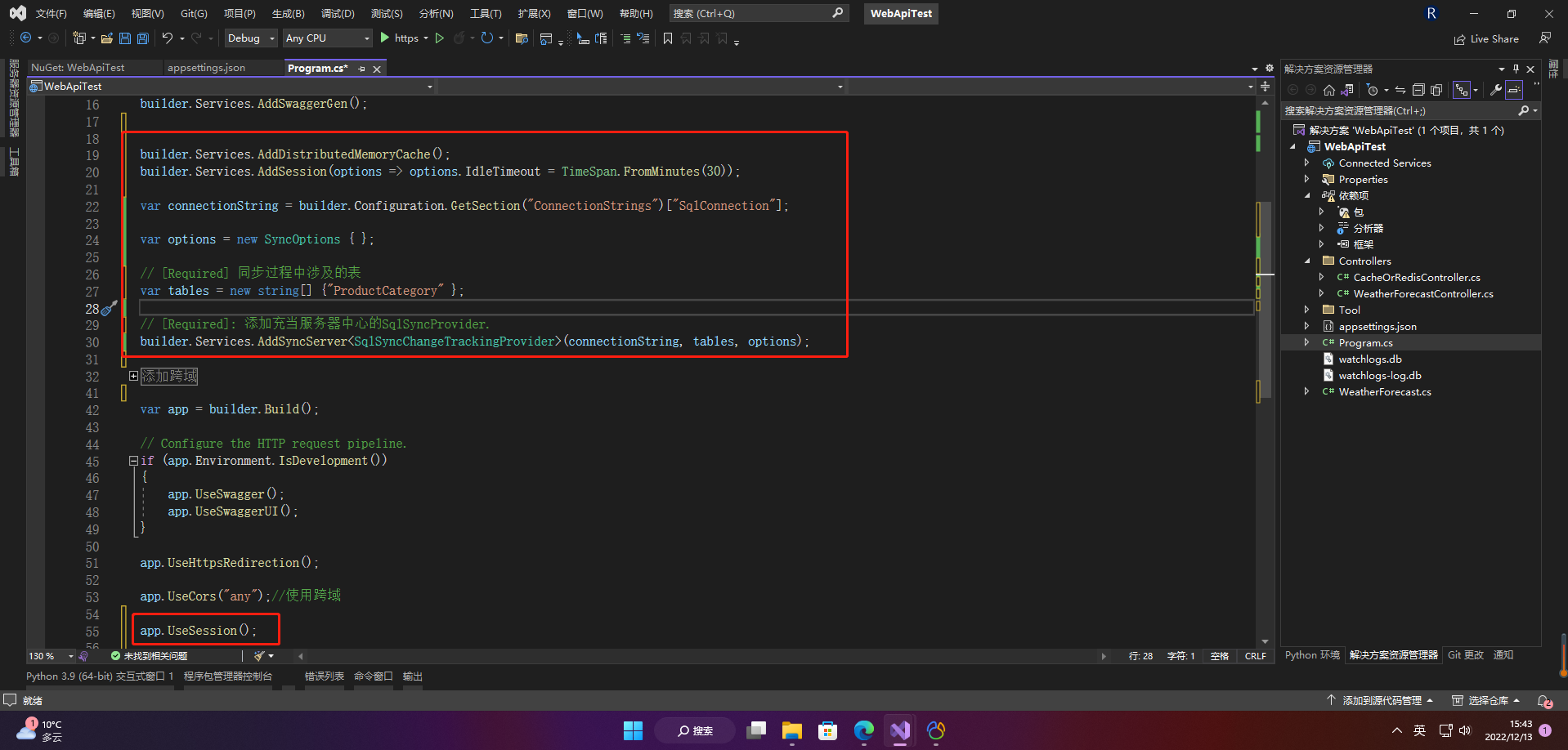Toggle the nested files view button in Solution Explorer
1568x750 pixels.
point(1462,90)
